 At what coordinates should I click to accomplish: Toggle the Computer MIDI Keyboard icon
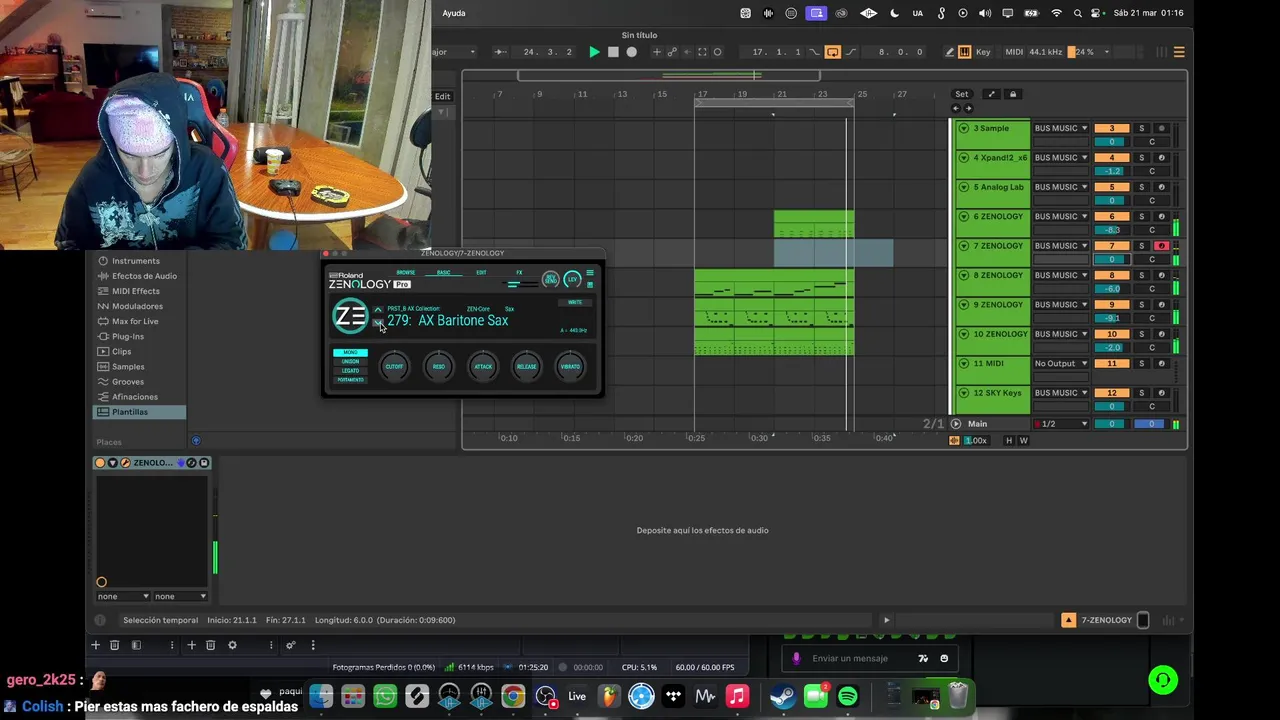click(964, 52)
